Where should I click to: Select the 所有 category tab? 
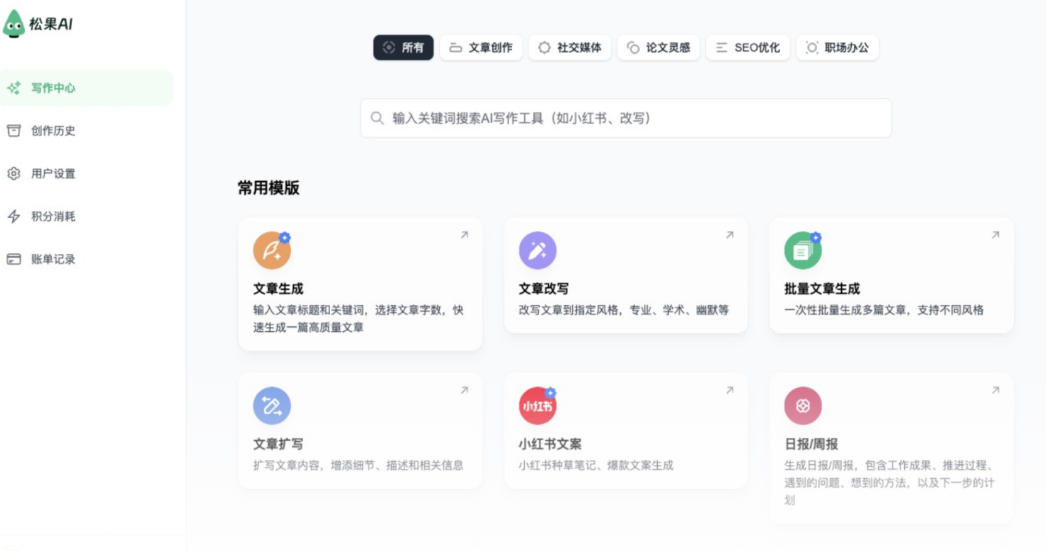point(403,47)
